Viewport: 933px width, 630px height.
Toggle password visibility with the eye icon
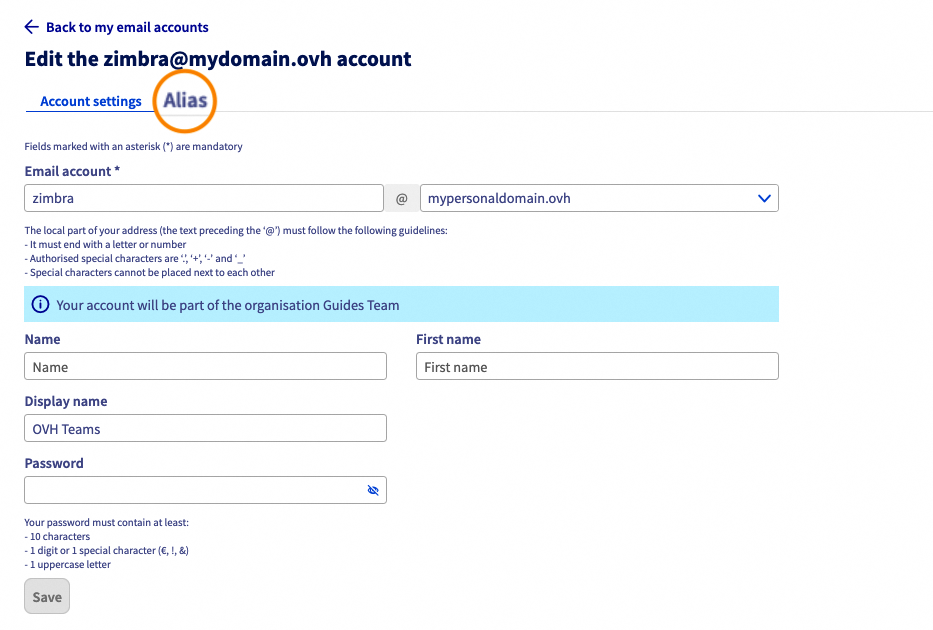click(373, 491)
